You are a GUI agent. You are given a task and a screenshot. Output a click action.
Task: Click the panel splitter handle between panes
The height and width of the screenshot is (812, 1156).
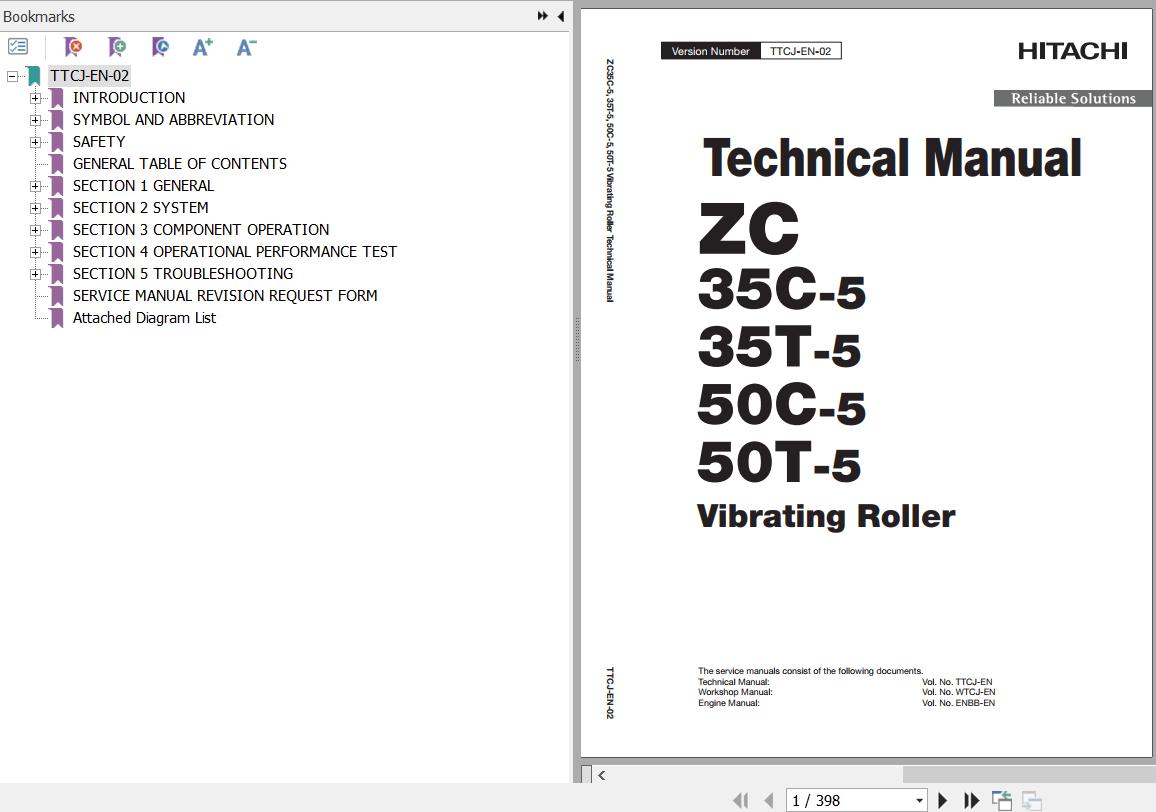(x=577, y=339)
